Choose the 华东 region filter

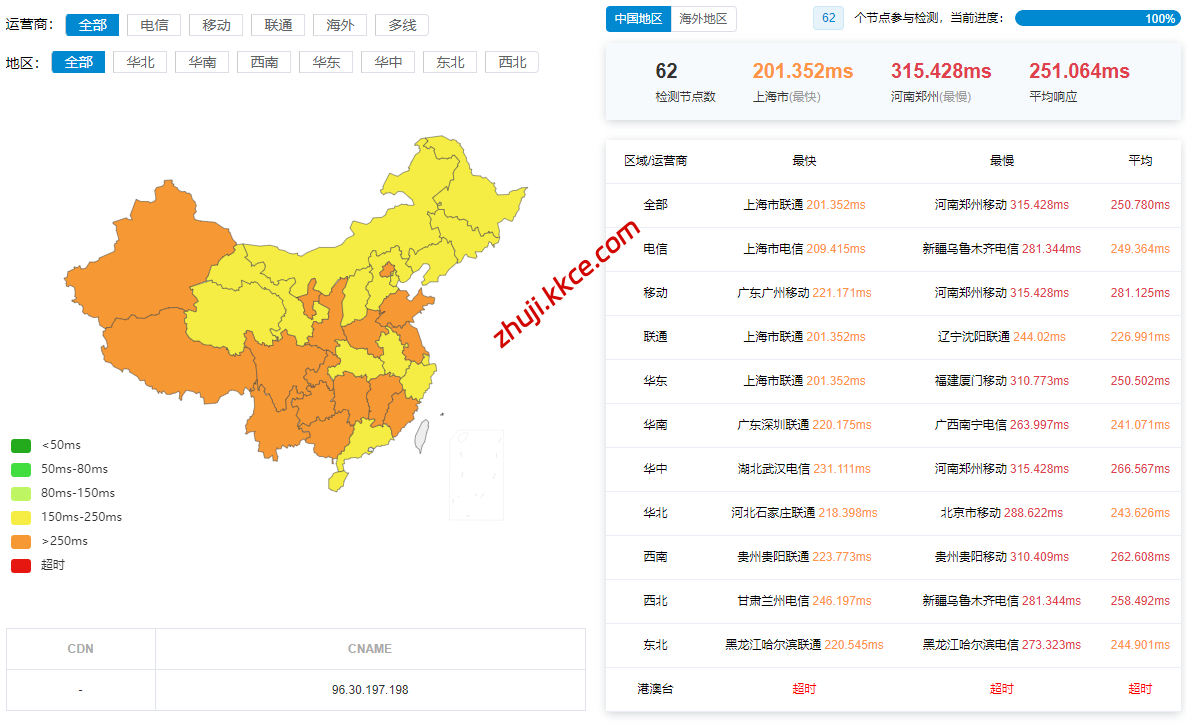[326, 62]
